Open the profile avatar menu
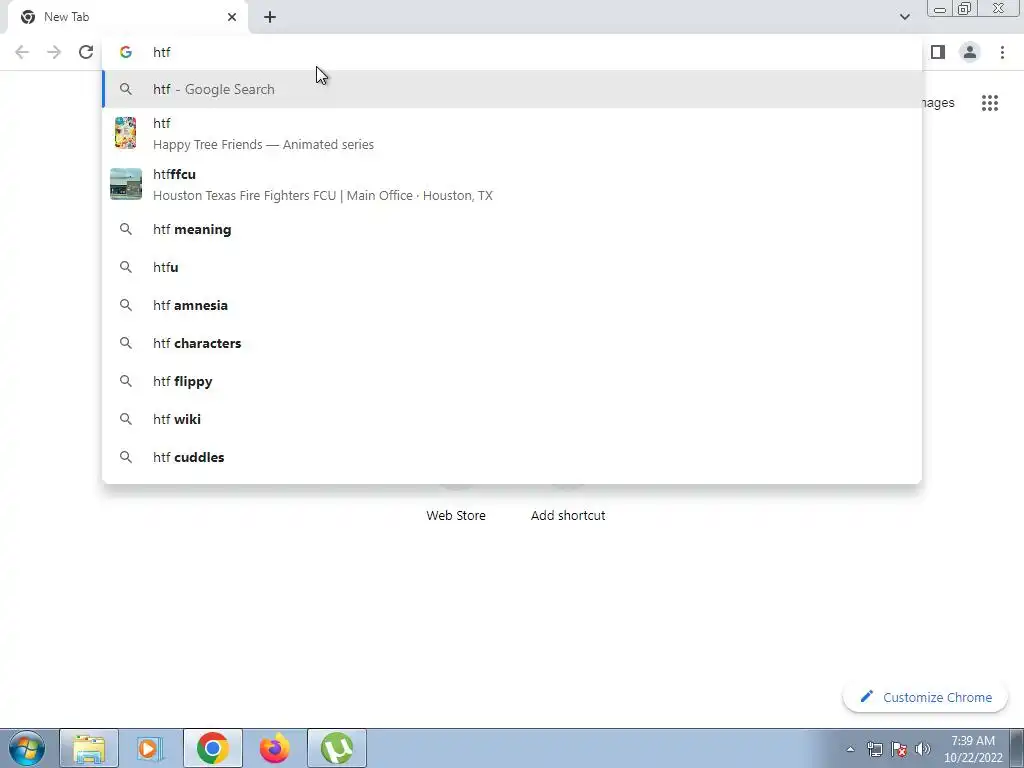Screen dimensions: 1024x768 tap(970, 52)
